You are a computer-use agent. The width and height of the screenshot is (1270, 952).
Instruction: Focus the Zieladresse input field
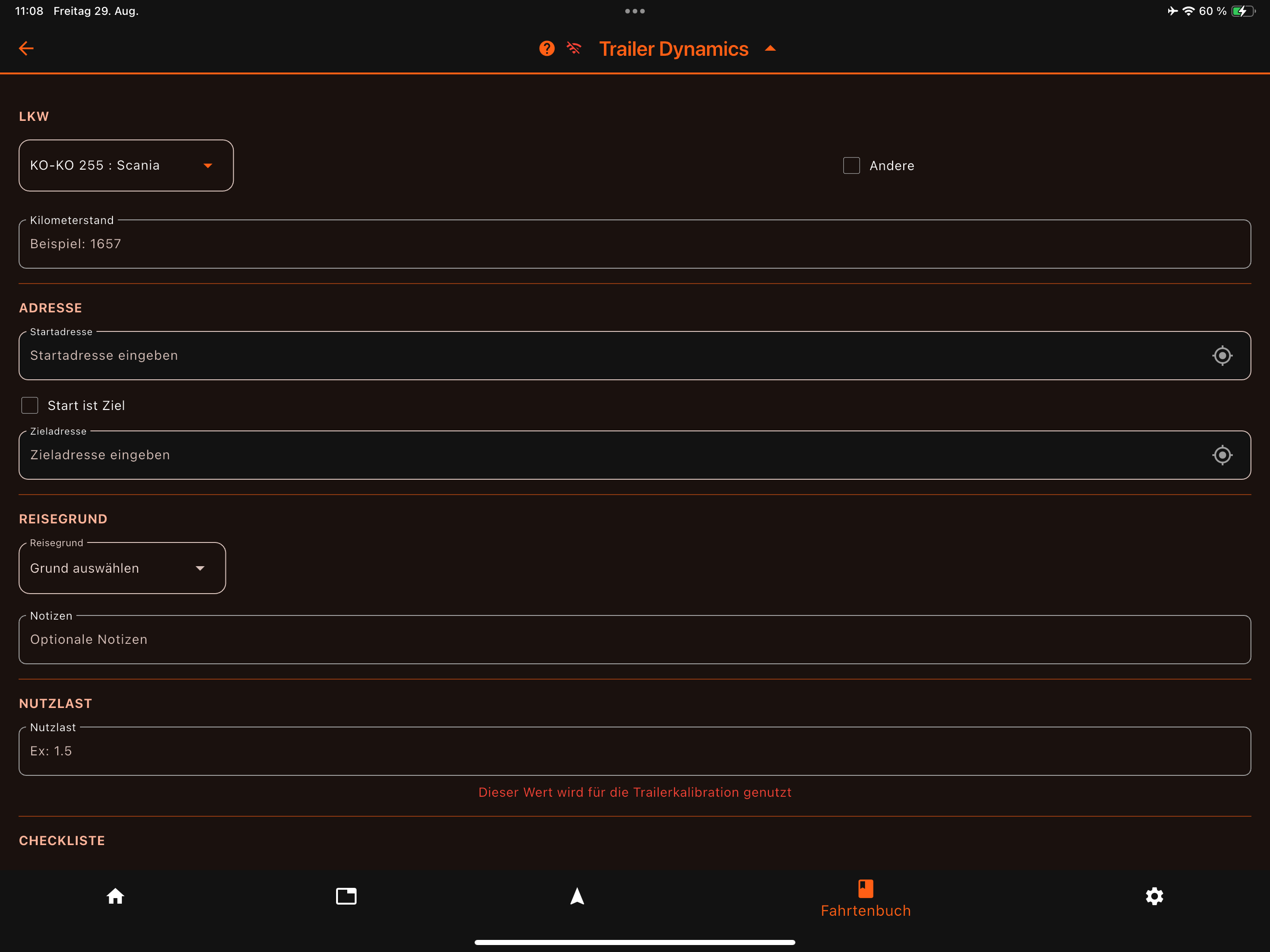(635, 455)
